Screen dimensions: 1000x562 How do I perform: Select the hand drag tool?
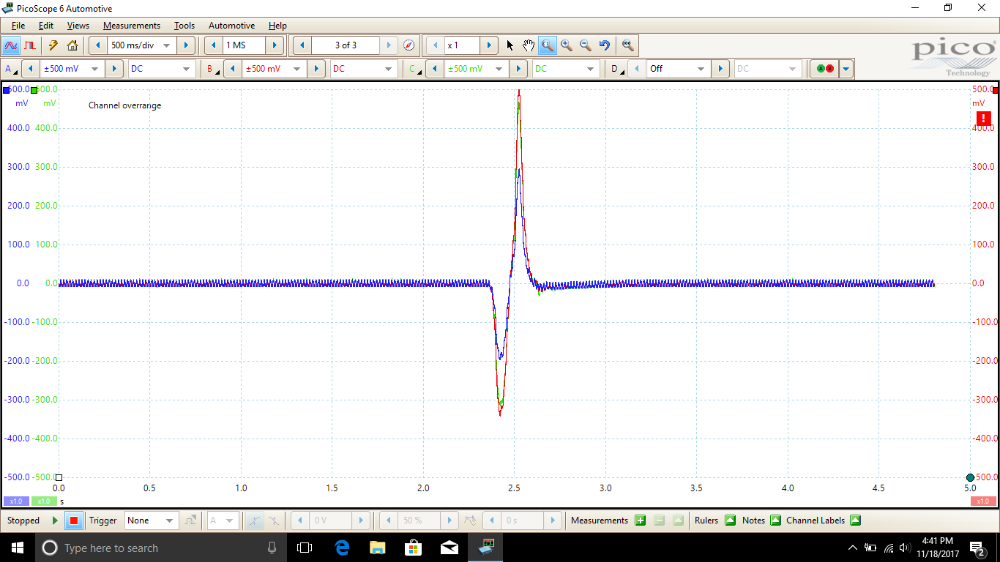point(528,45)
